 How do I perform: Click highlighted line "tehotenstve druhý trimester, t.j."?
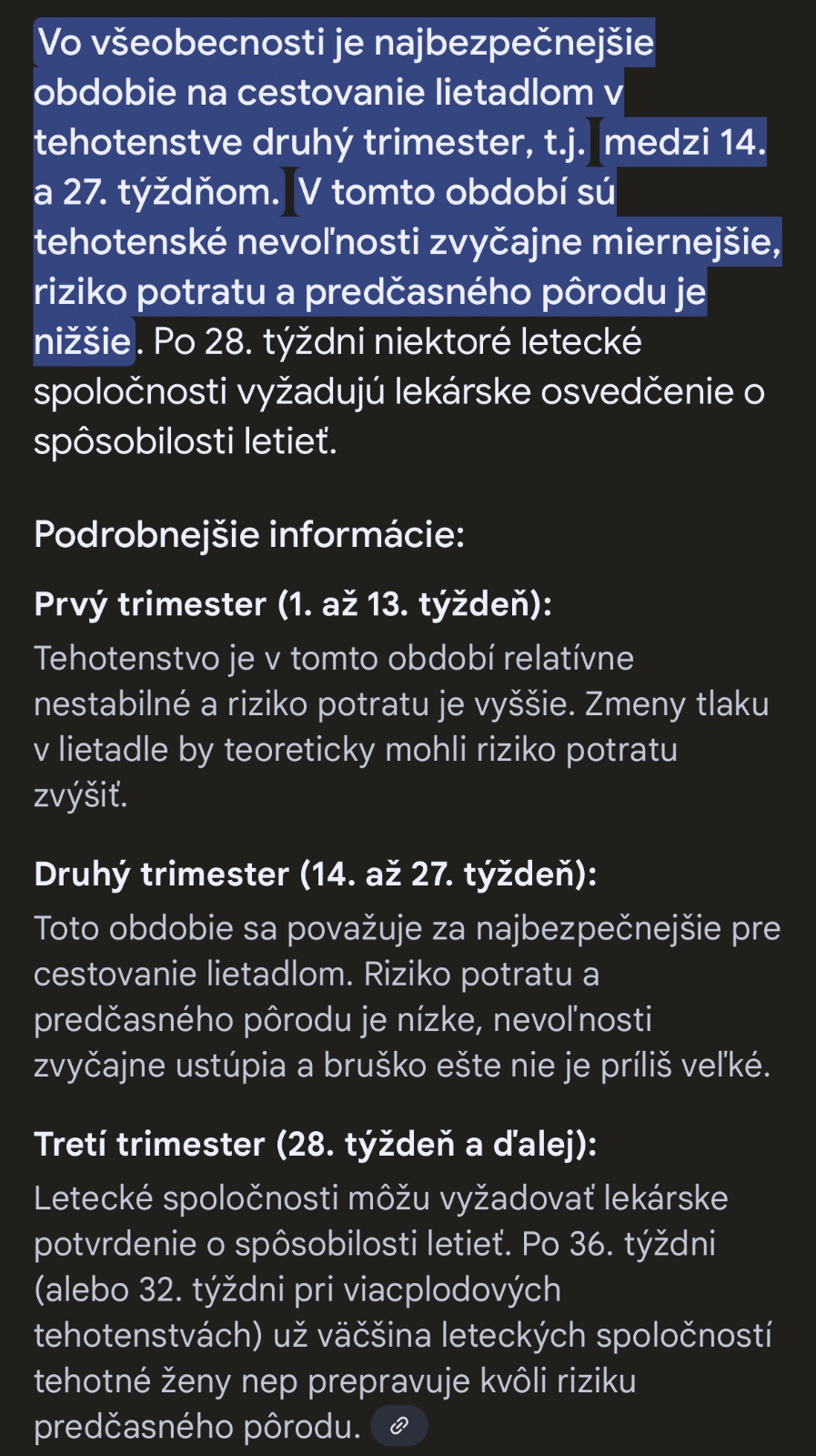309,143
